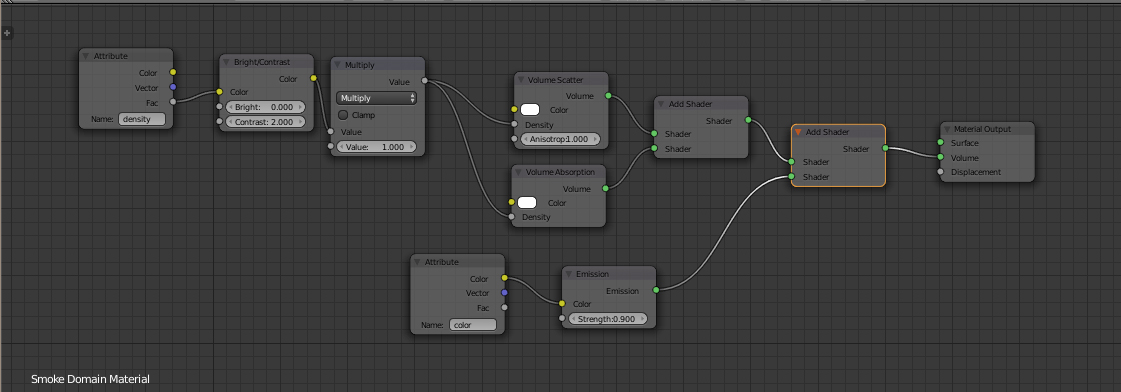Image resolution: width=1121 pixels, height=392 pixels.
Task: Click Volume Absorption Density input socket
Action: point(511,217)
